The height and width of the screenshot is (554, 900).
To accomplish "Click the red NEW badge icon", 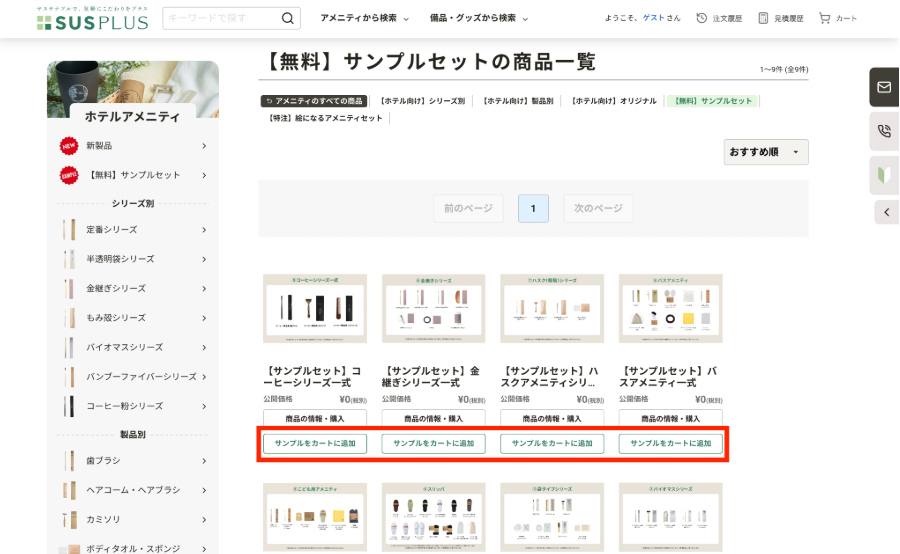I will [69, 146].
